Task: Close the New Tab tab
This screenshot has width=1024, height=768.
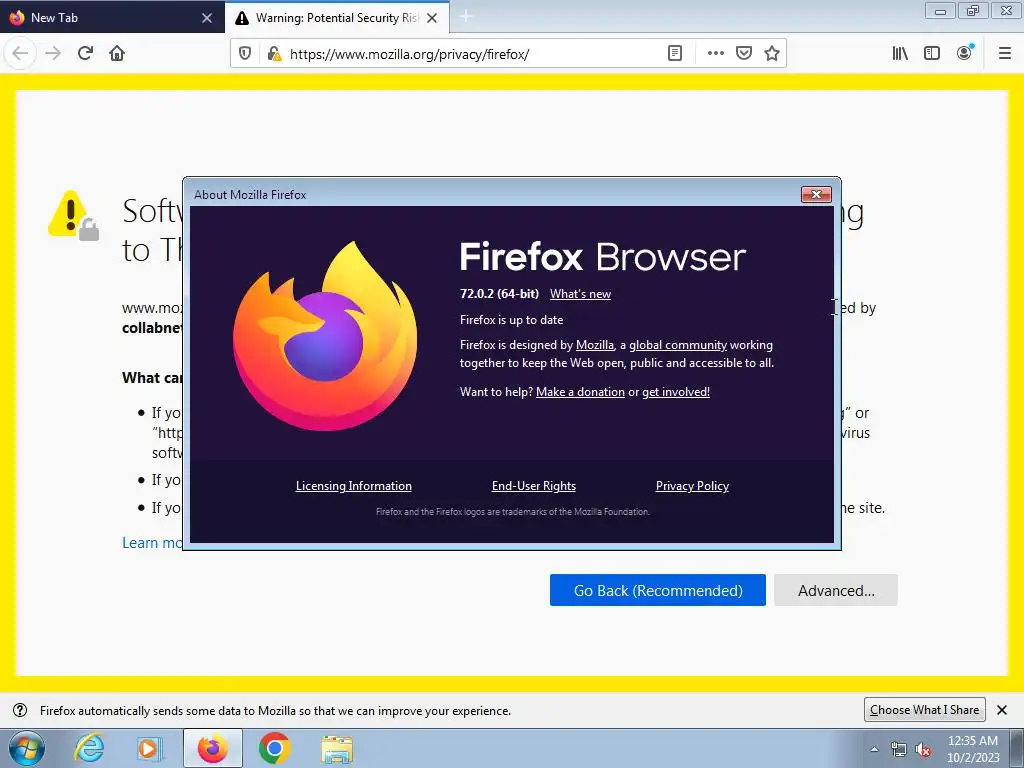Action: [207, 18]
